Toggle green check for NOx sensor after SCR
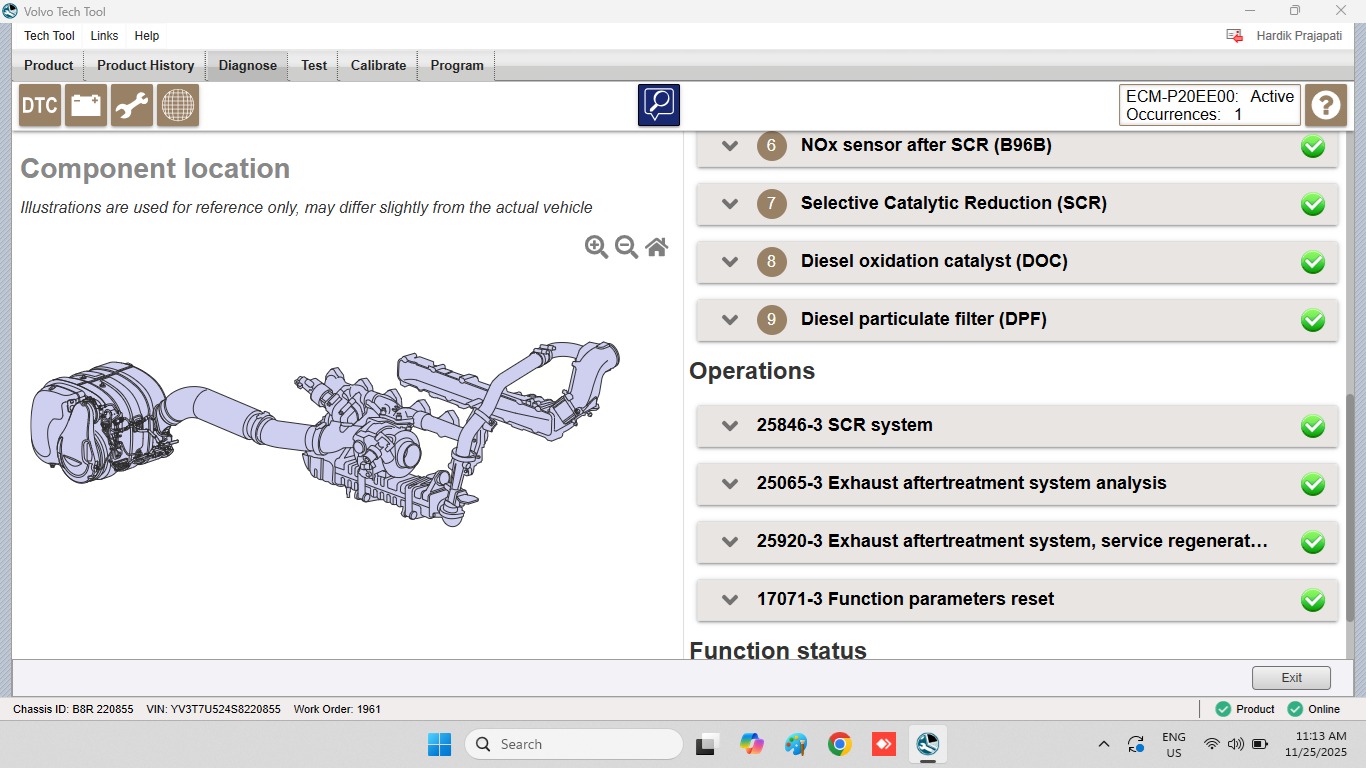This screenshot has width=1366, height=768. (x=1313, y=146)
